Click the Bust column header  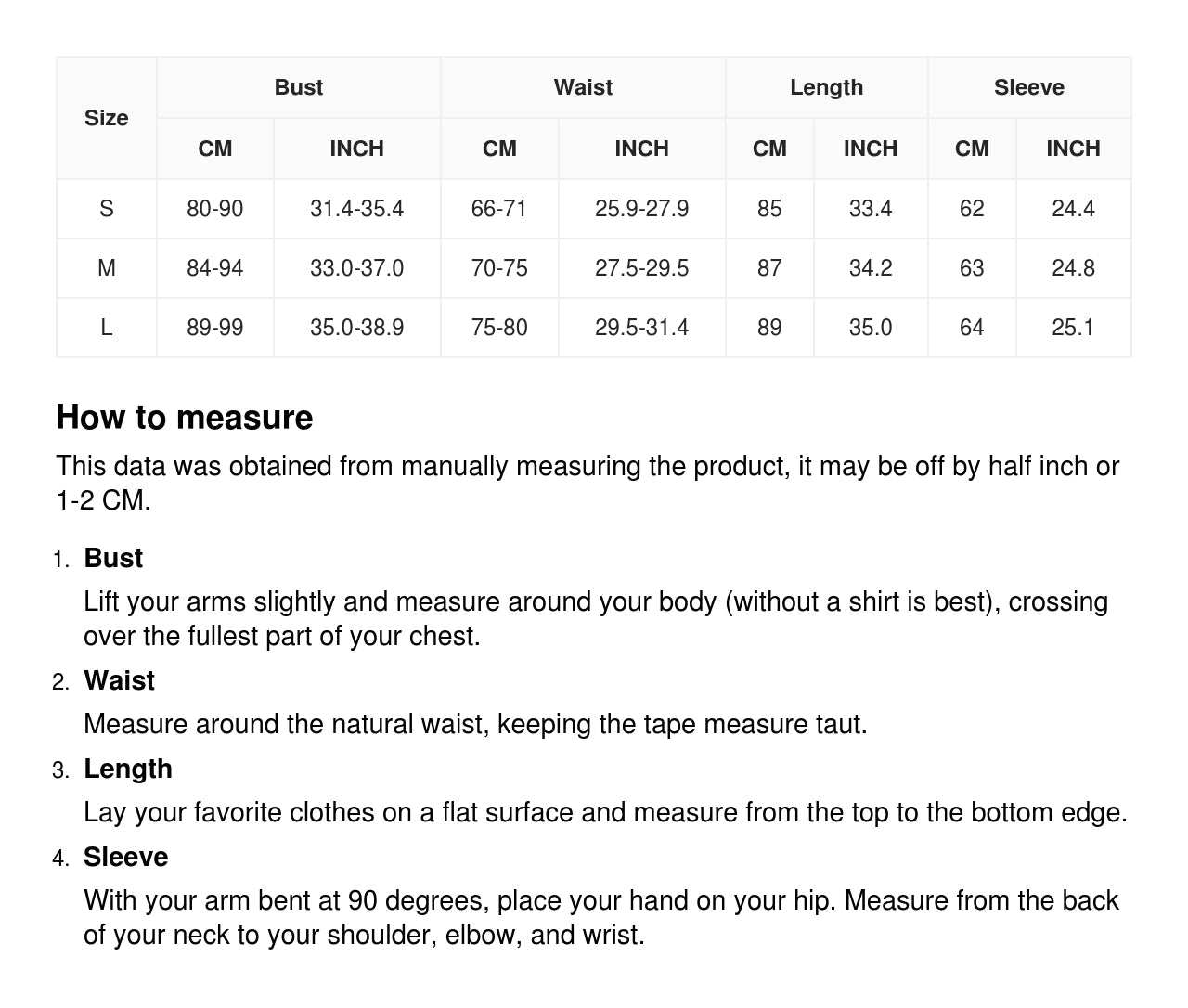click(x=298, y=87)
